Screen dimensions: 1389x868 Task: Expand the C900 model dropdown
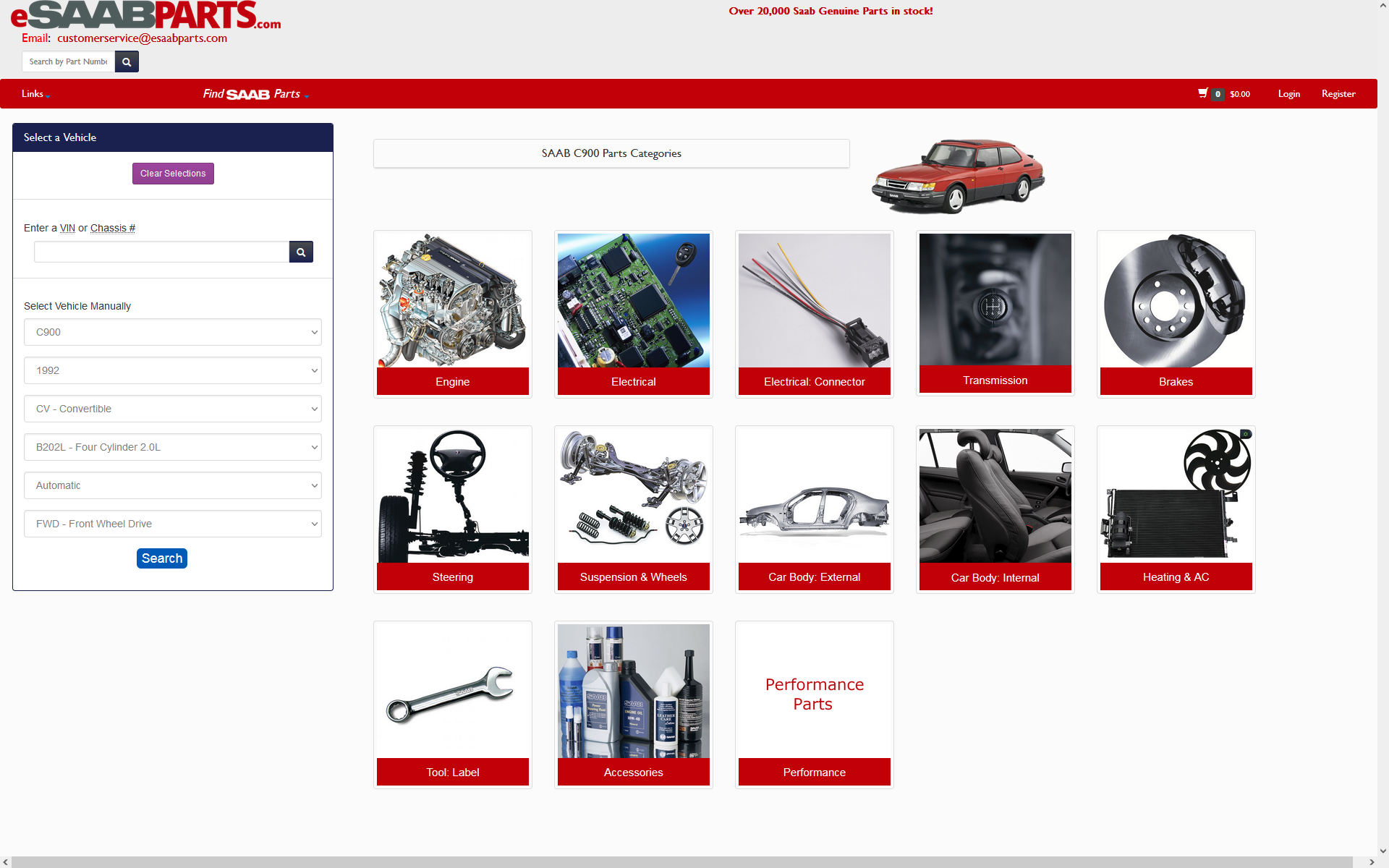click(x=173, y=332)
